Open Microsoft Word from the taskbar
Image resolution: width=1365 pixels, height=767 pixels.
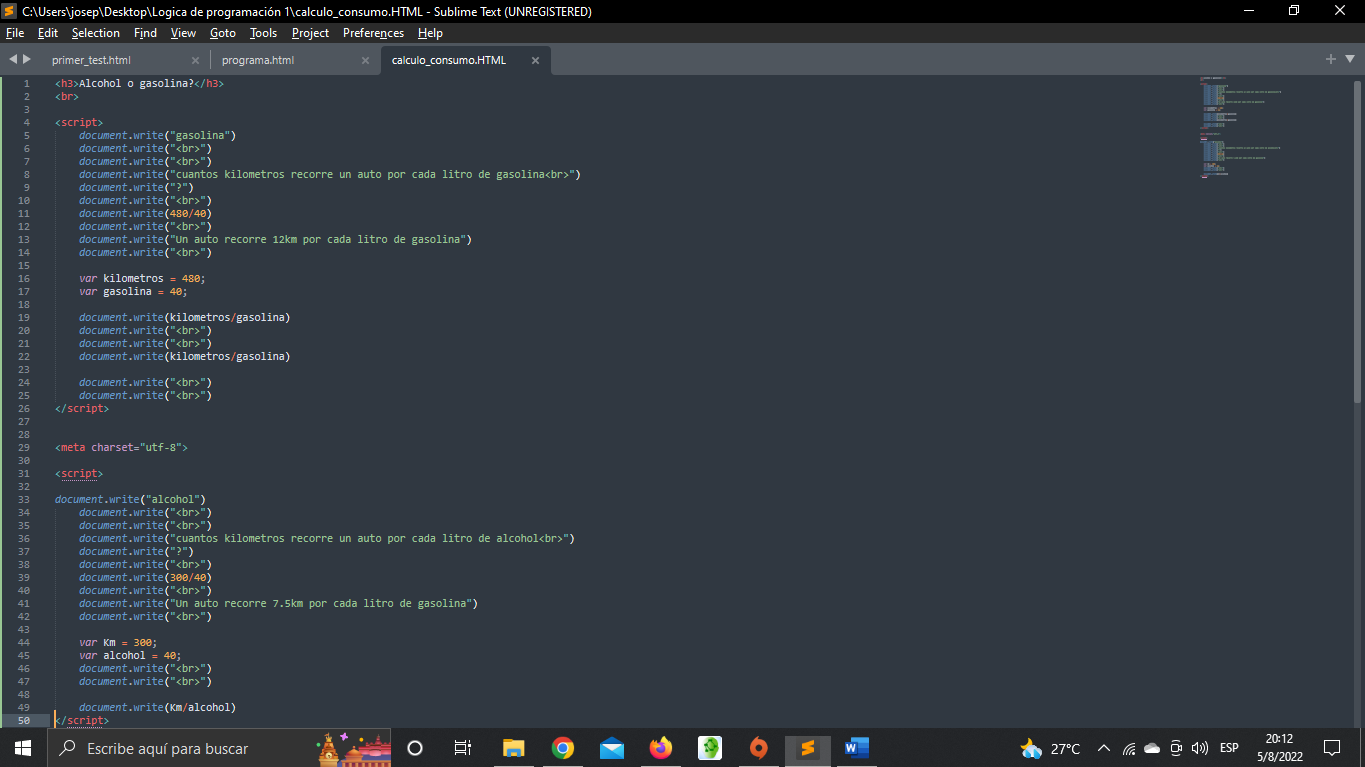857,748
